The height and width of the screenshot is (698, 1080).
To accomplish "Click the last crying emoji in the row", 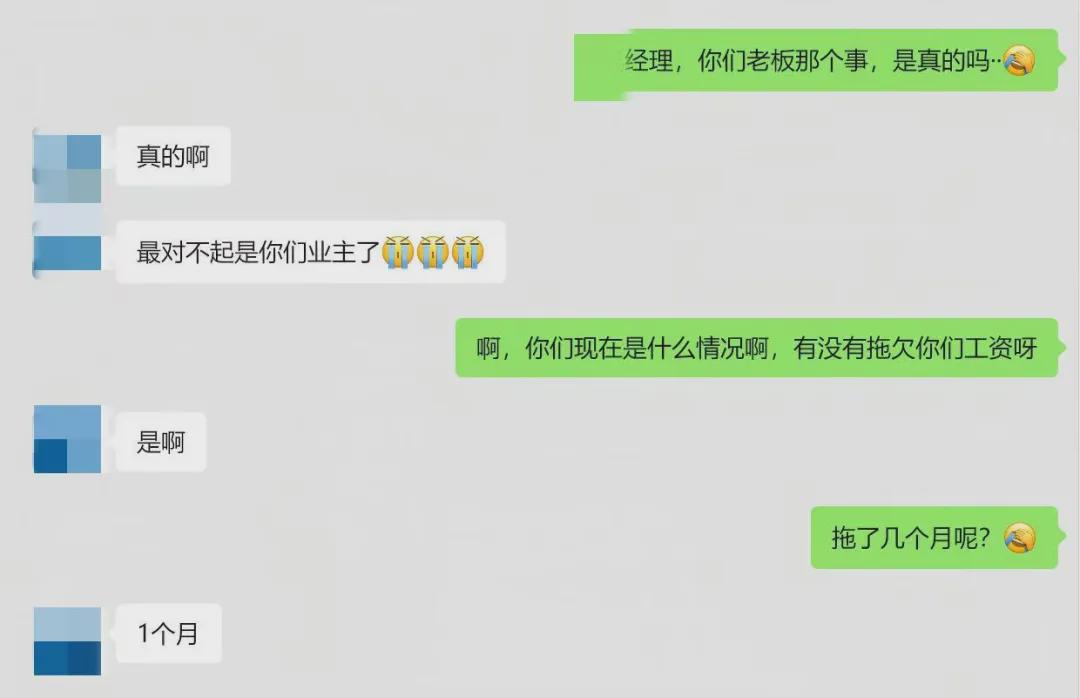I will [x=468, y=252].
